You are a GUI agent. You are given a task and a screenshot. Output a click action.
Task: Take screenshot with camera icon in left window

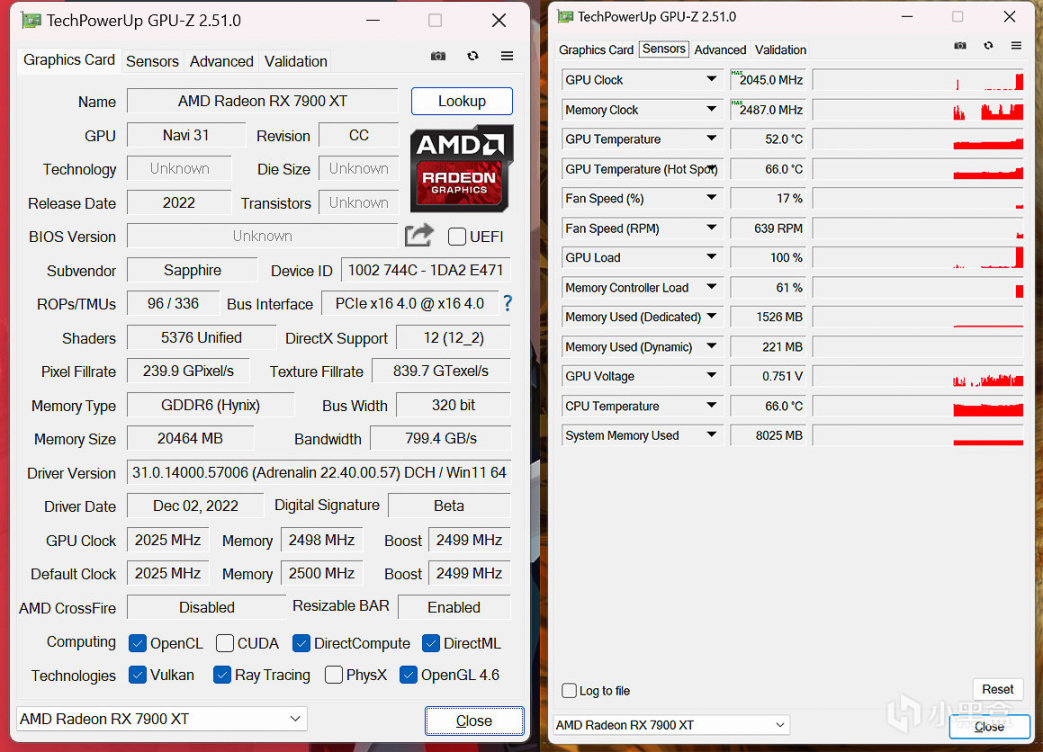[438, 56]
